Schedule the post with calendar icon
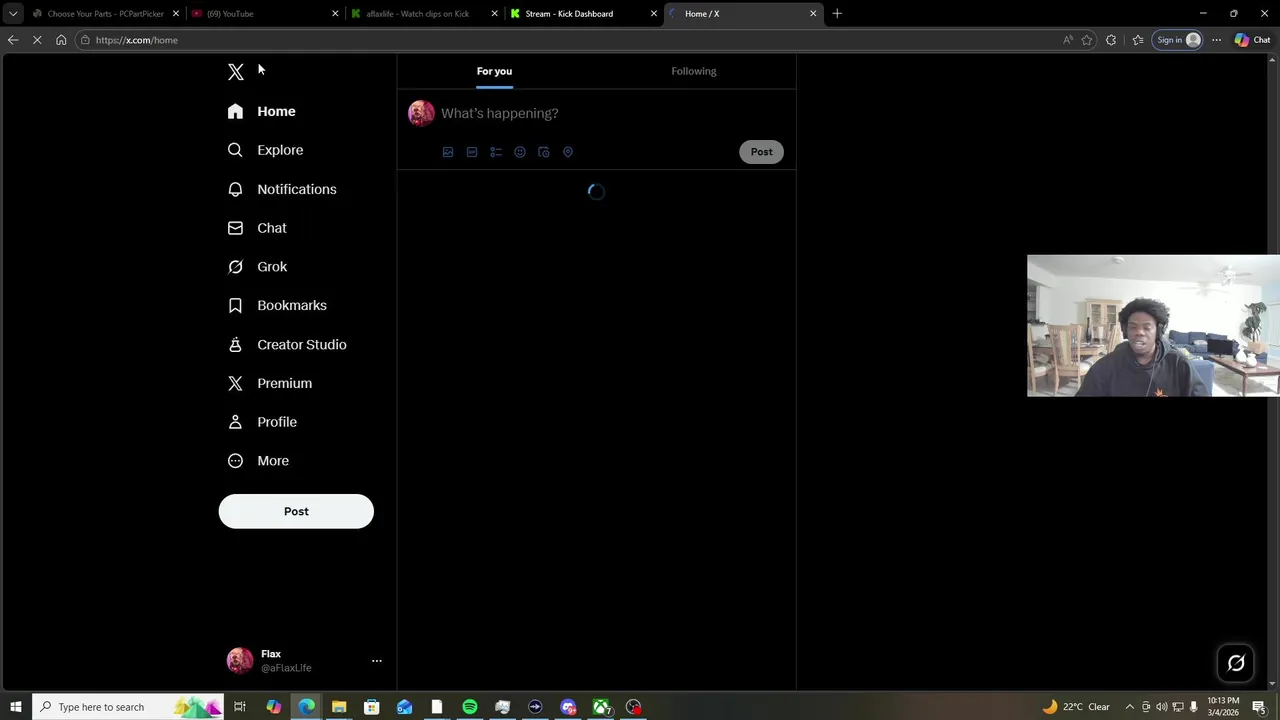This screenshot has height=720, width=1280. tap(544, 152)
